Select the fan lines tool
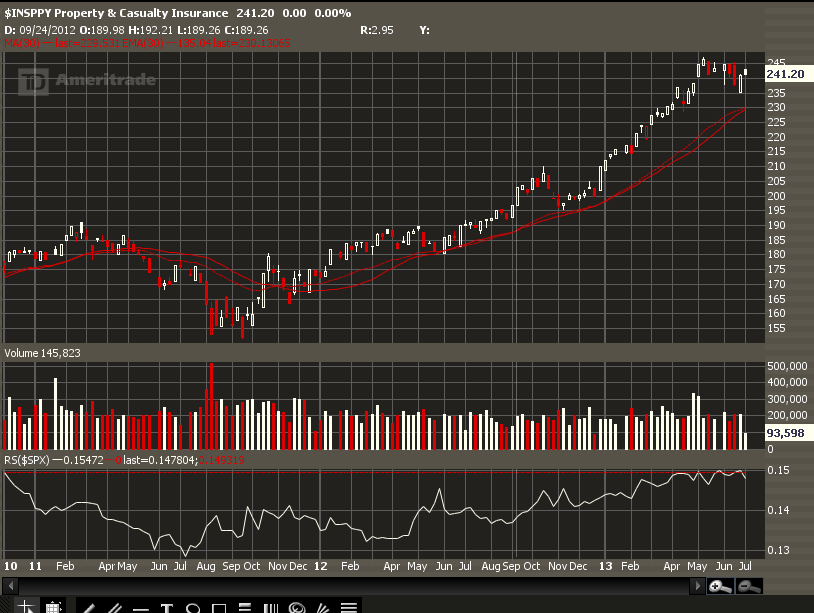 (x=323, y=606)
